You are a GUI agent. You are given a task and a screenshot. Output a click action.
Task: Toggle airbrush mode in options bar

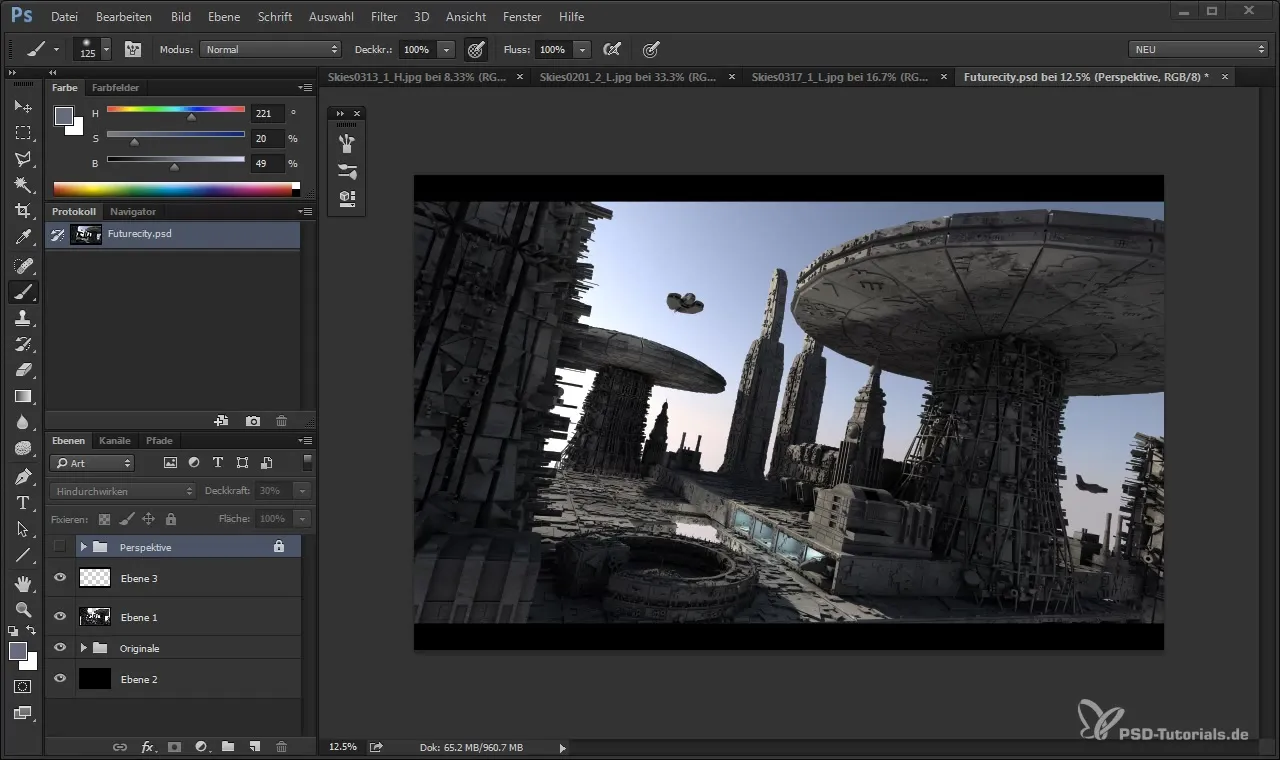coord(612,49)
